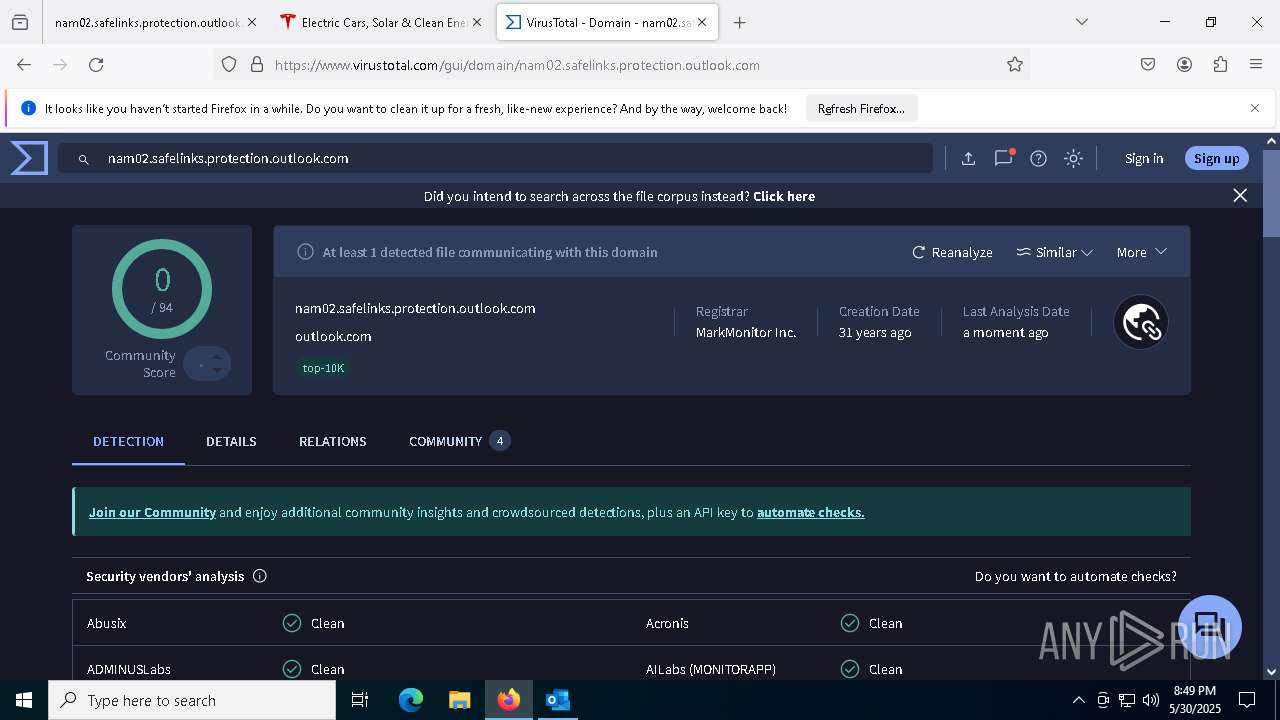Open the Firefox extensions puzzle icon
This screenshot has width=1280, height=720.
pyautogui.click(x=1220, y=65)
